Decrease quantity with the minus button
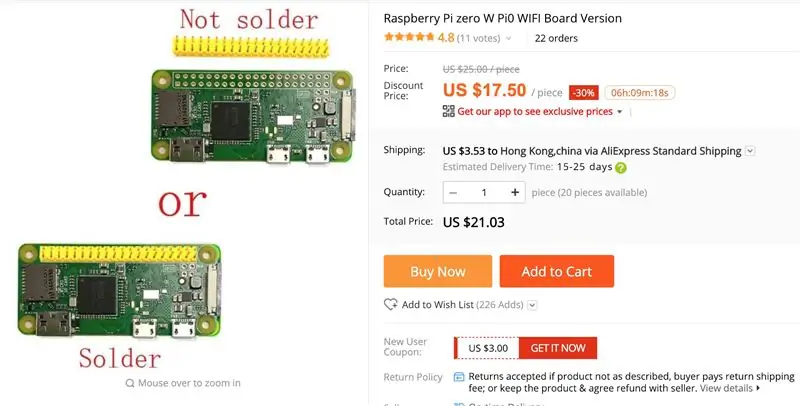The height and width of the screenshot is (406, 800). [x=453, y=192]
